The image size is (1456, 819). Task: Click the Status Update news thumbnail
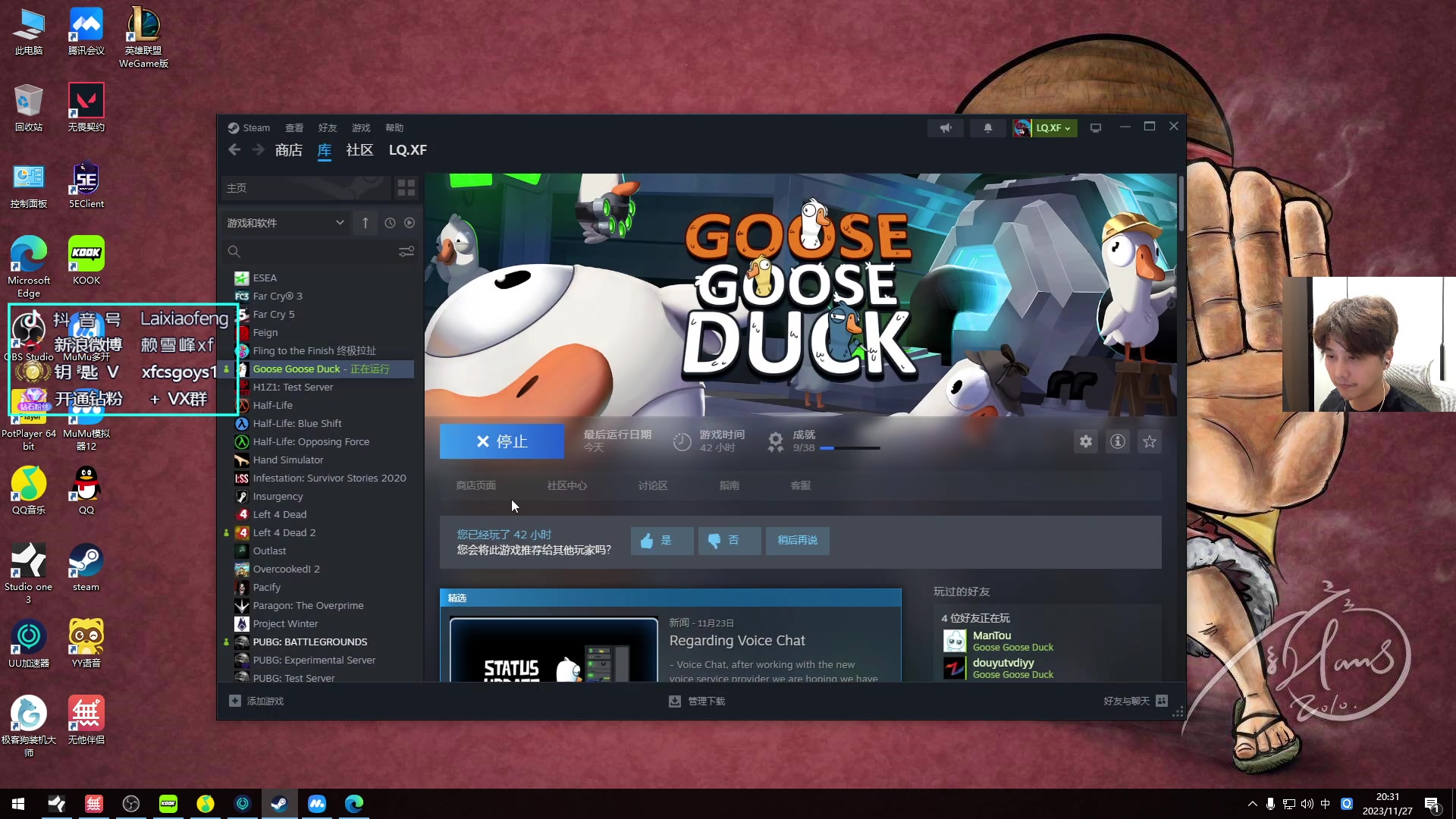click(x=554, y=650)
